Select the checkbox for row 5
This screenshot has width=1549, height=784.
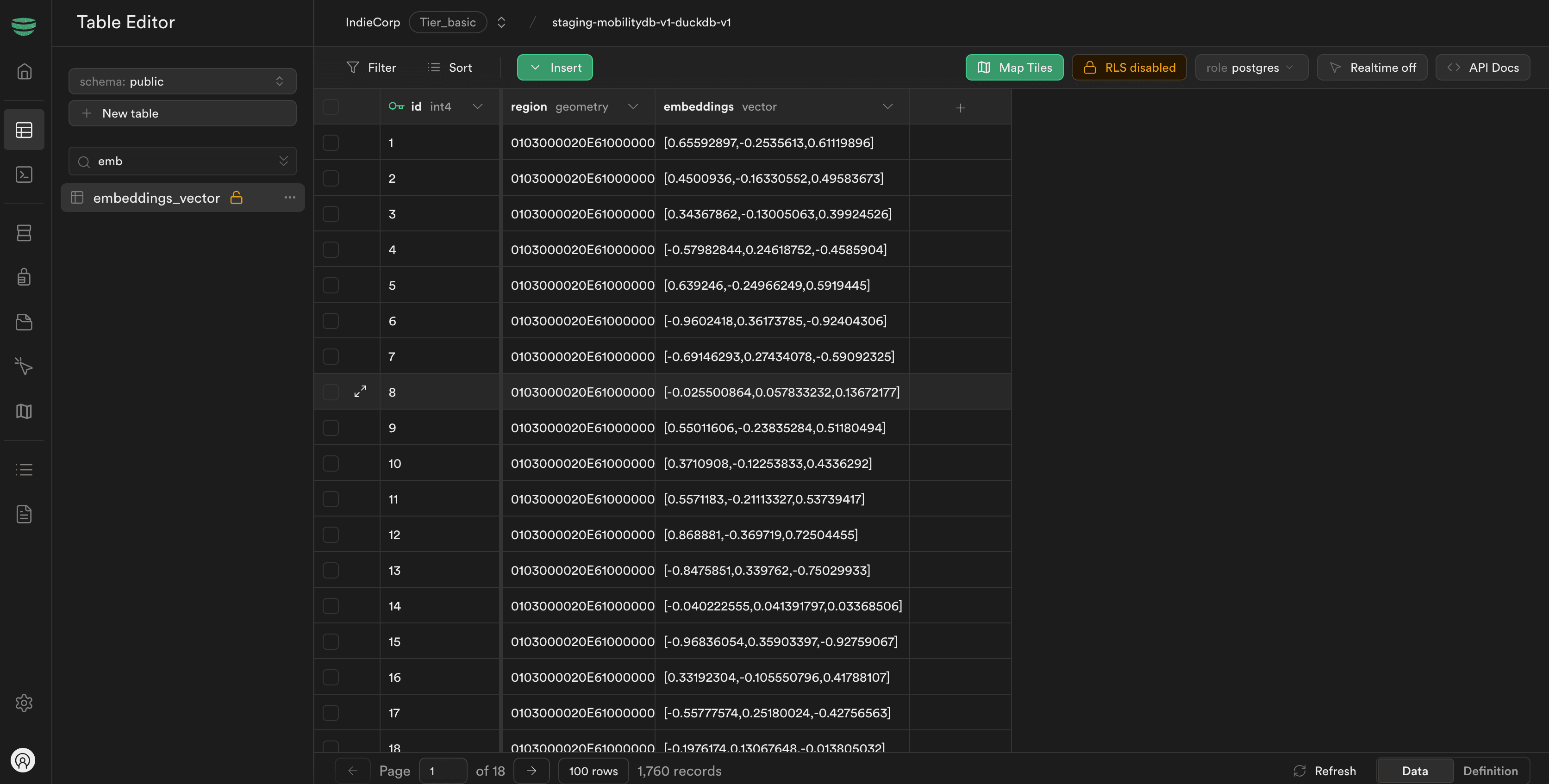point(331,285)
